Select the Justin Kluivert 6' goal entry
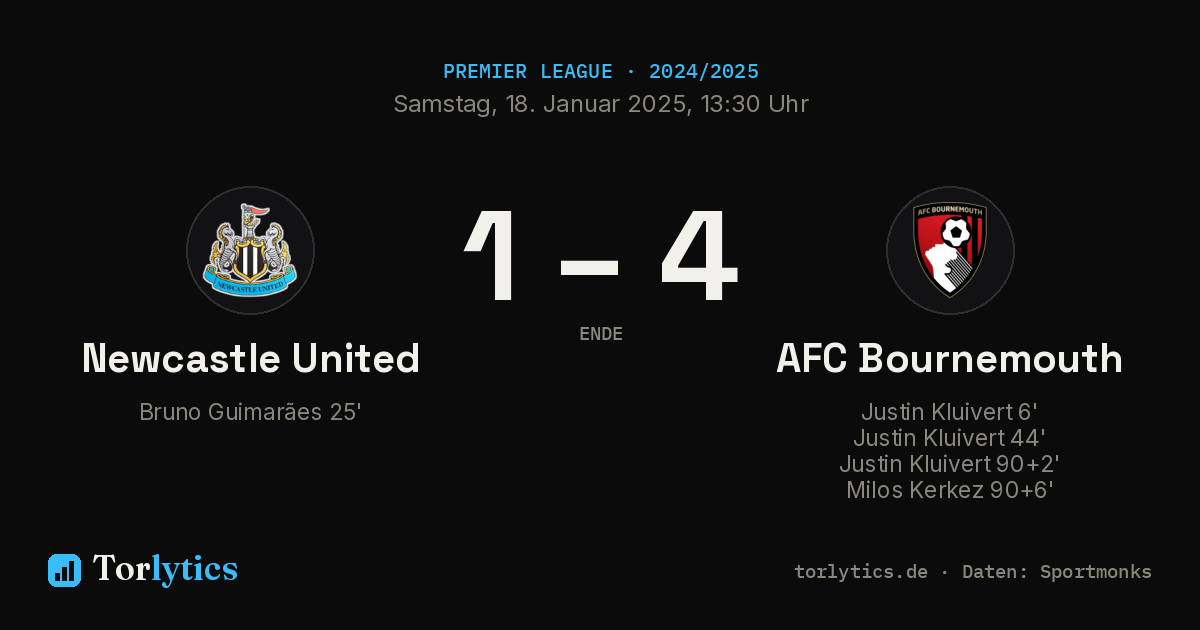Screen dimensions: 1200x630 click(x=949, y=412)
